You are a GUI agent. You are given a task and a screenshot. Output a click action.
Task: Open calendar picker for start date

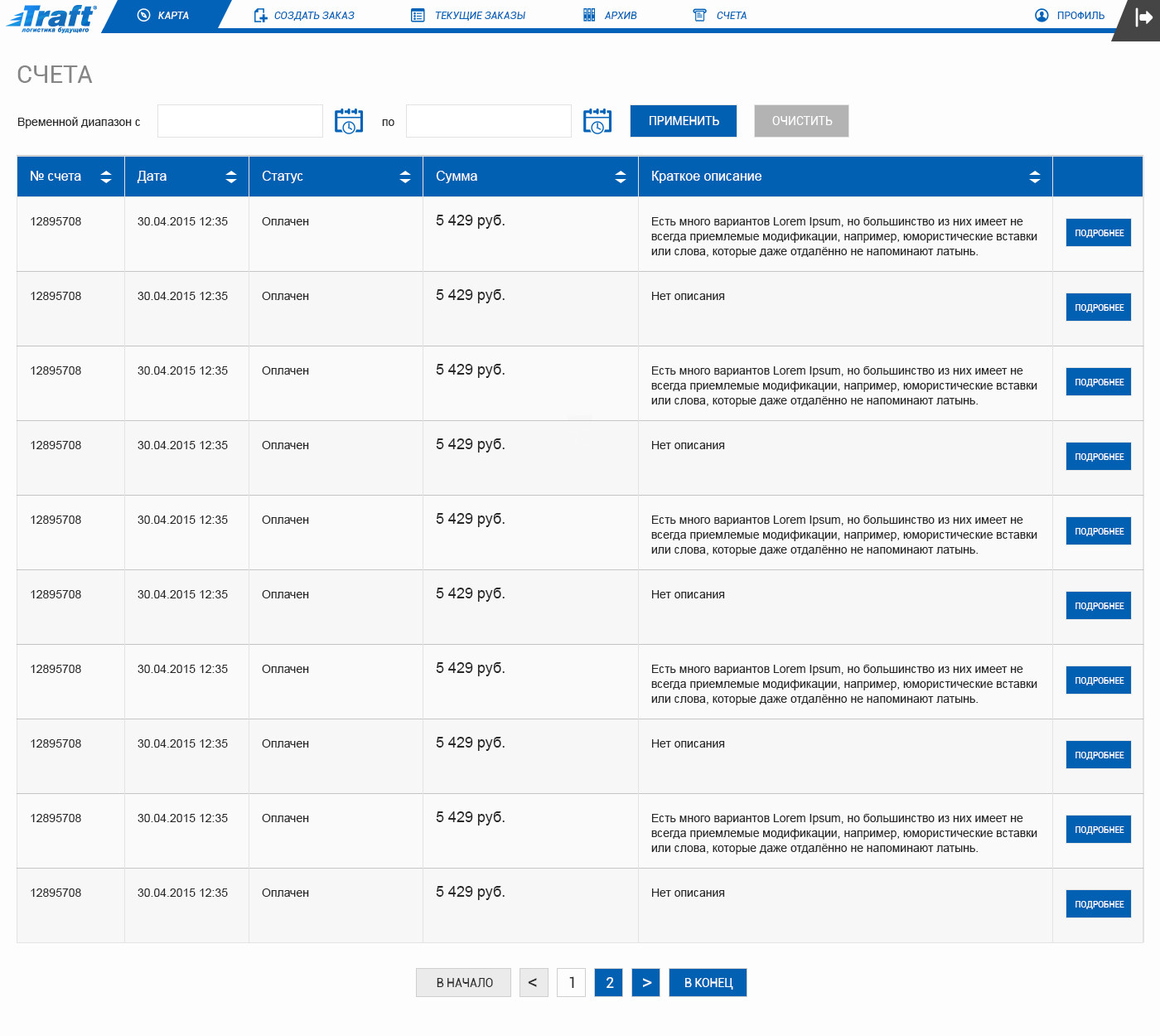[349, 121]
